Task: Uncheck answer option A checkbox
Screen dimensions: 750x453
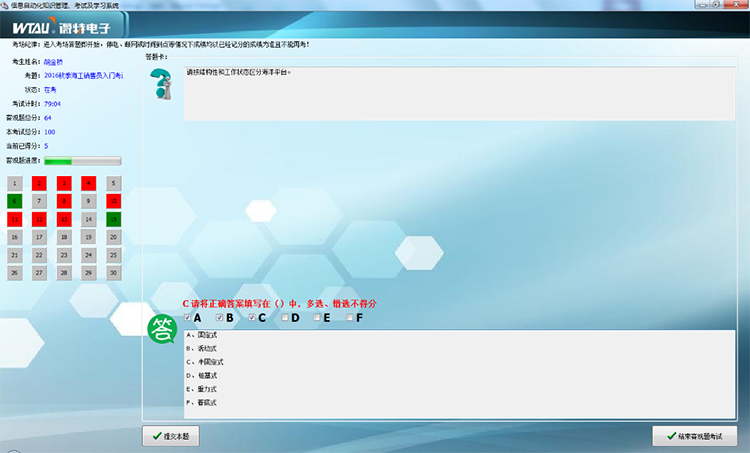Action: pyautogui.click(x=187, y=318)
